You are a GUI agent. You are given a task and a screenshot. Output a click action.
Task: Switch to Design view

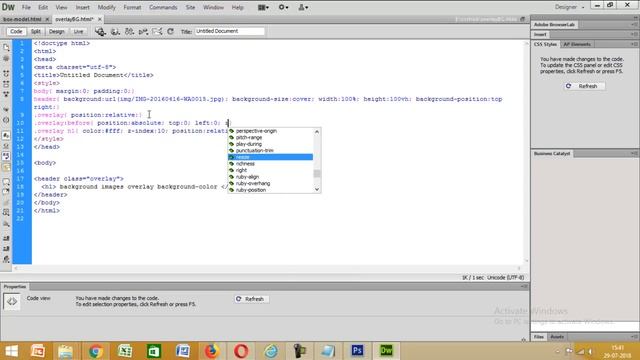point(56,31)
